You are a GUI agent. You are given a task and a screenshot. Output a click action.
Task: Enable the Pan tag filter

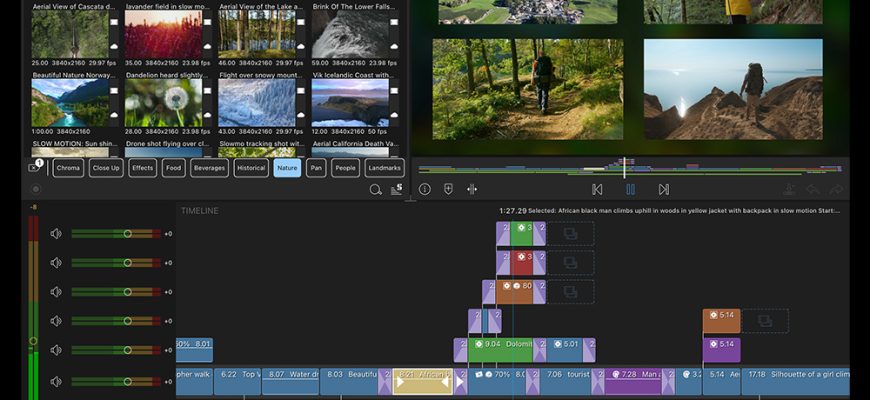pos(316,168)
